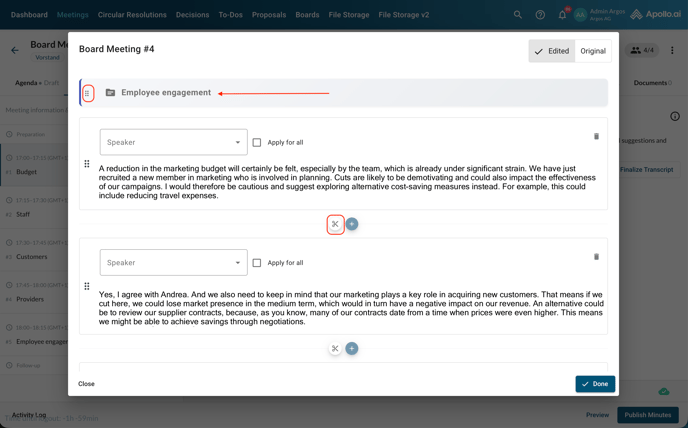Image resolution: width=688 pixels, height=428 pixels.
Task: Click drag handle beside Employee engagement heading
Action: pyautogui.click(x=87, y=93)
